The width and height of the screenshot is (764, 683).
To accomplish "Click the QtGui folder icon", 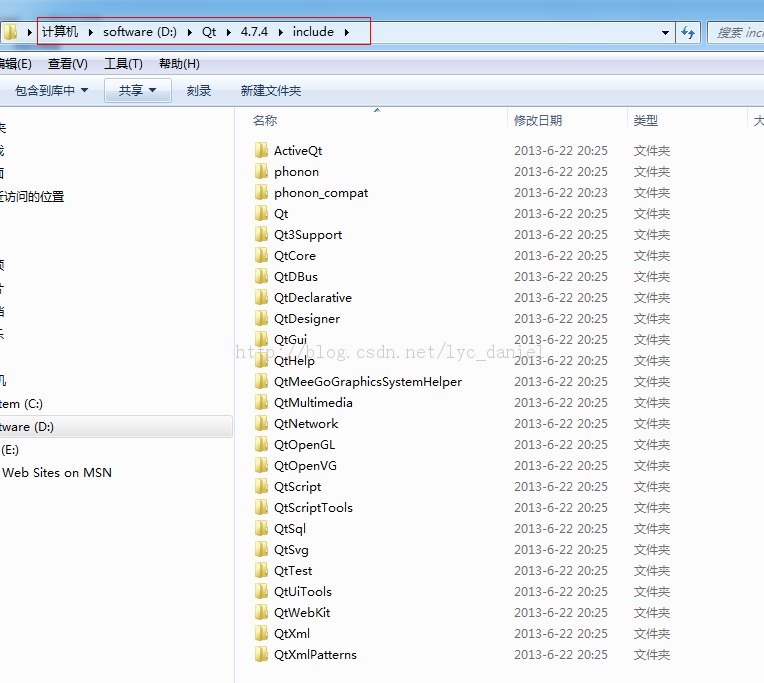I will tap(261, 339).
